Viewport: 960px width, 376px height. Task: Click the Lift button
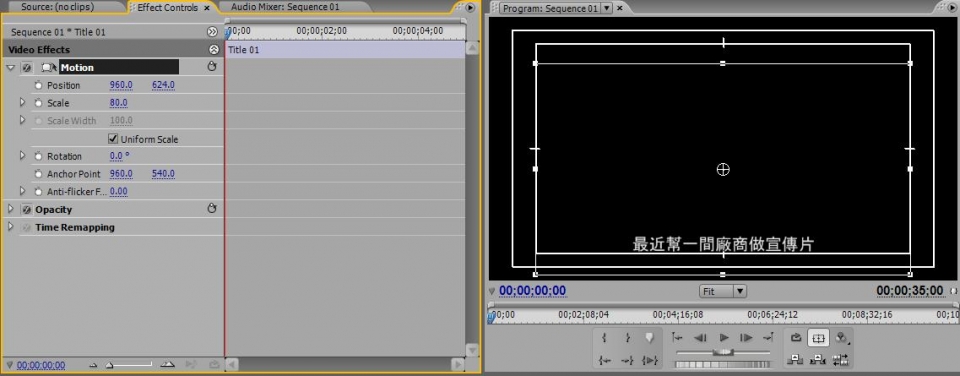[795, 360]
